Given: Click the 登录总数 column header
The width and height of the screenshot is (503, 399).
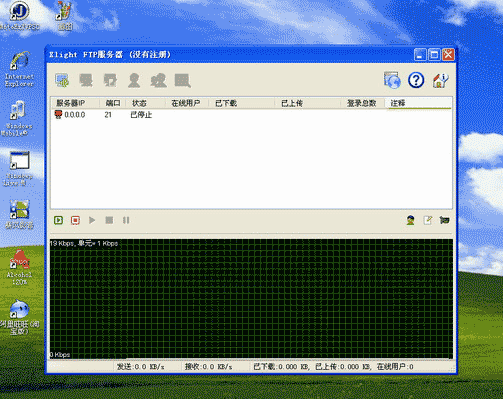Looking at the screenshot, I should click(363, 103).
